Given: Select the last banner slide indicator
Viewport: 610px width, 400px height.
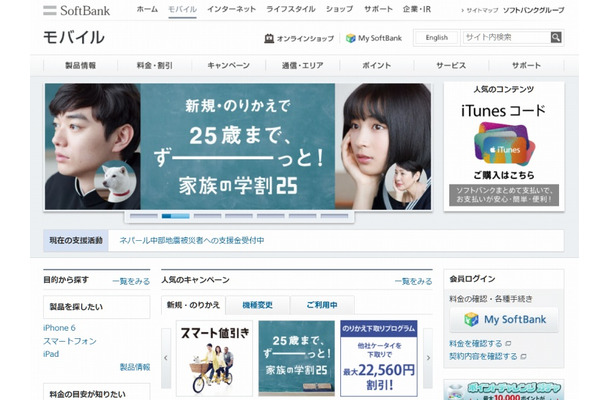Looking at the screenshot, I should 334,216.
